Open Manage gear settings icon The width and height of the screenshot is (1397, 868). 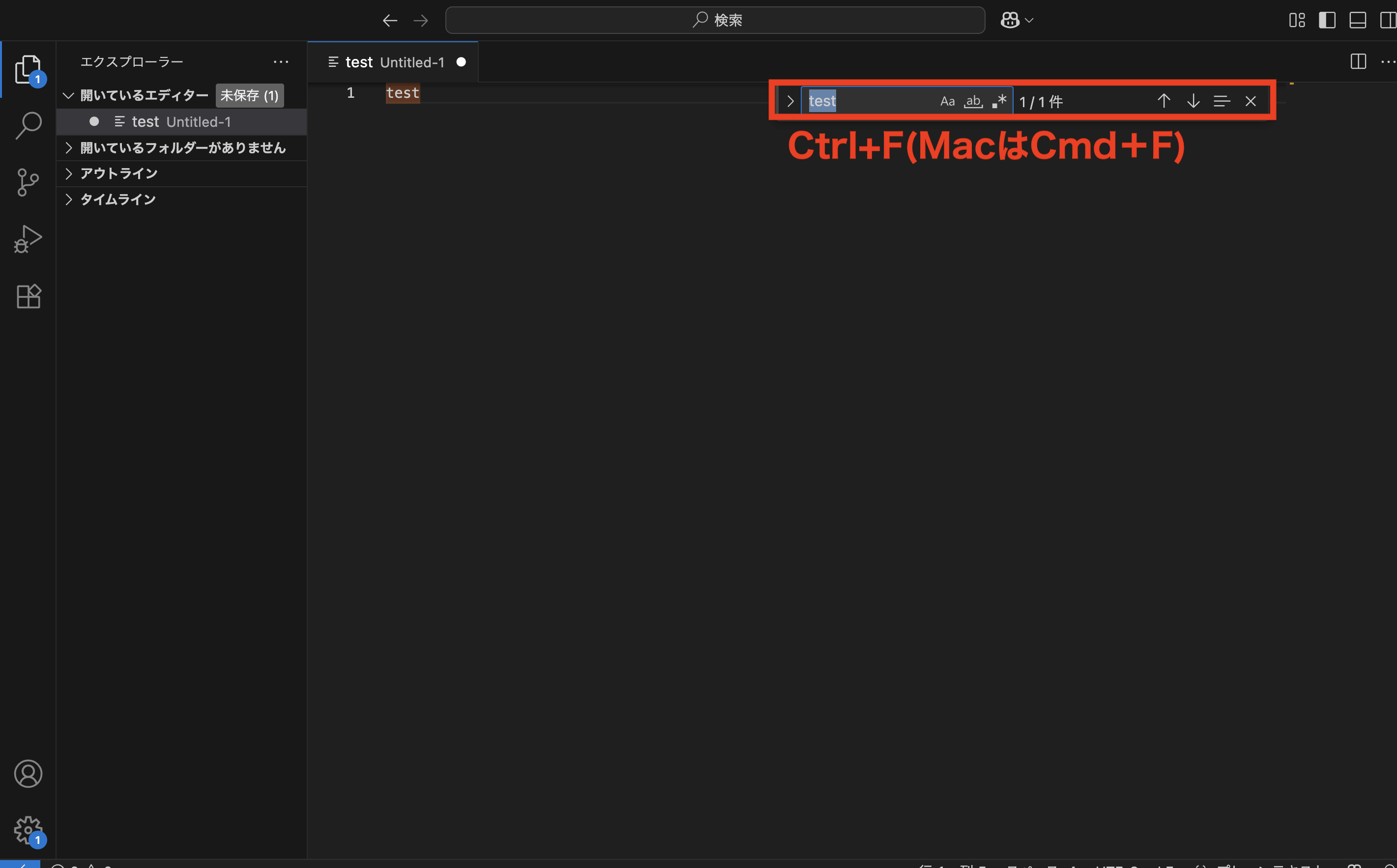pyautogui.click(x=28, y=830)
